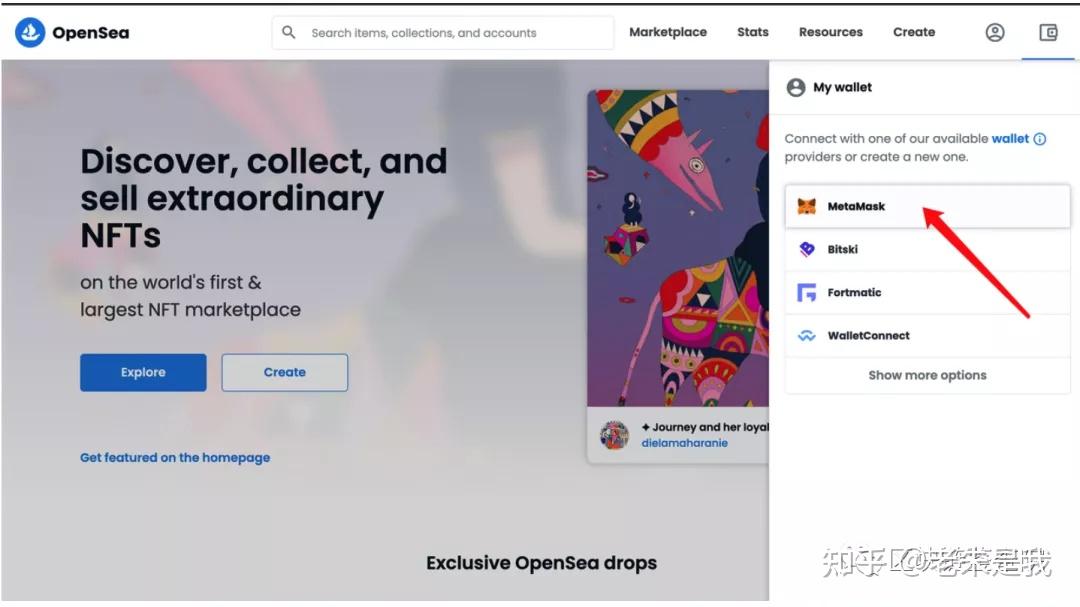The width and height of the screenshot is (1080, 607).
Task: Select WalletConnect wallet option
Action: pos(927,336)
